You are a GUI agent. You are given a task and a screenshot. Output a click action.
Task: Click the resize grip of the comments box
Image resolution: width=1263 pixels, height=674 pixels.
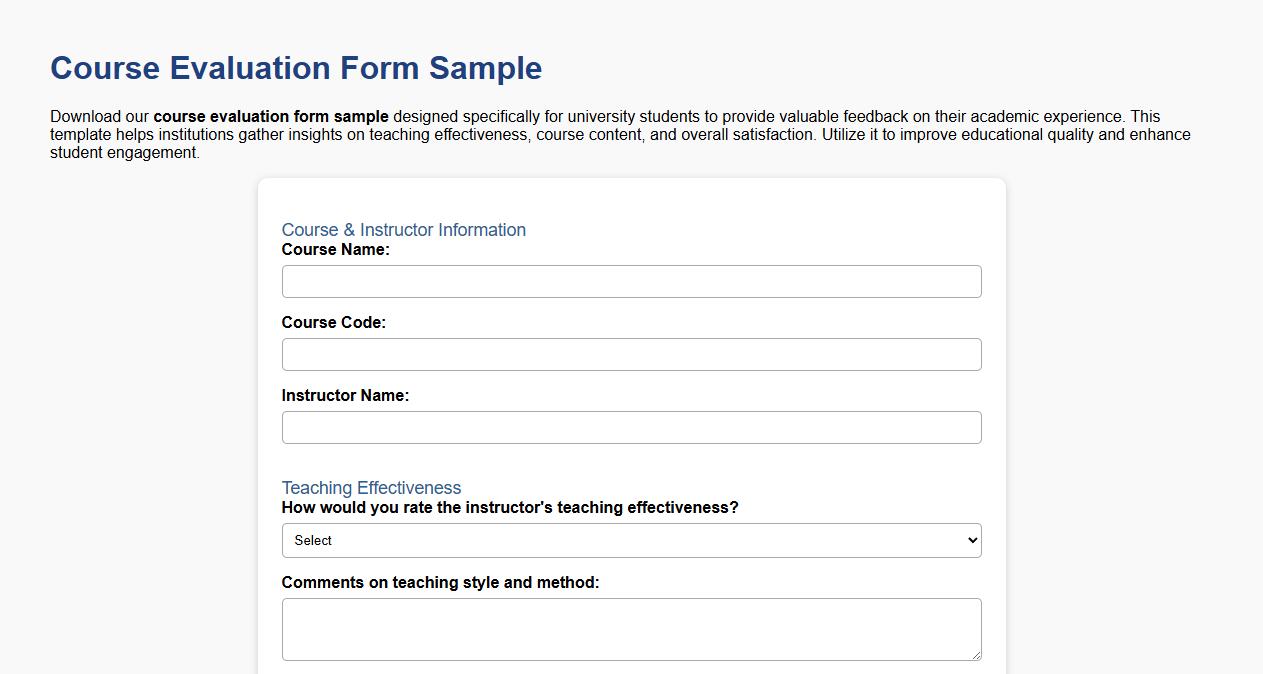click(x=975, y=654)
